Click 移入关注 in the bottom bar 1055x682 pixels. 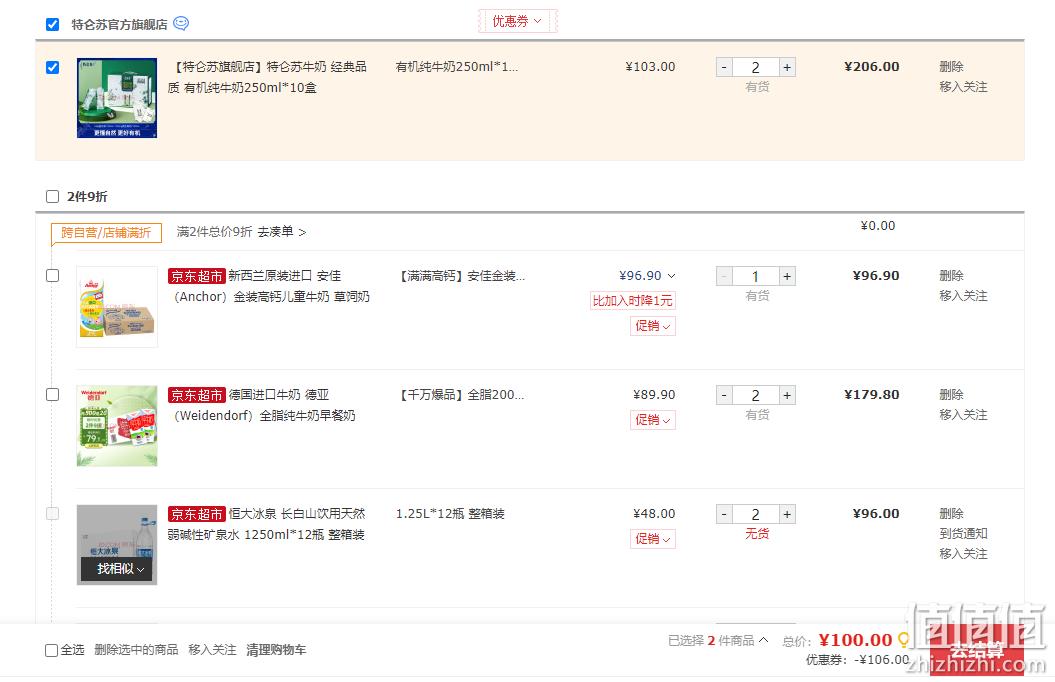point(213,650)
